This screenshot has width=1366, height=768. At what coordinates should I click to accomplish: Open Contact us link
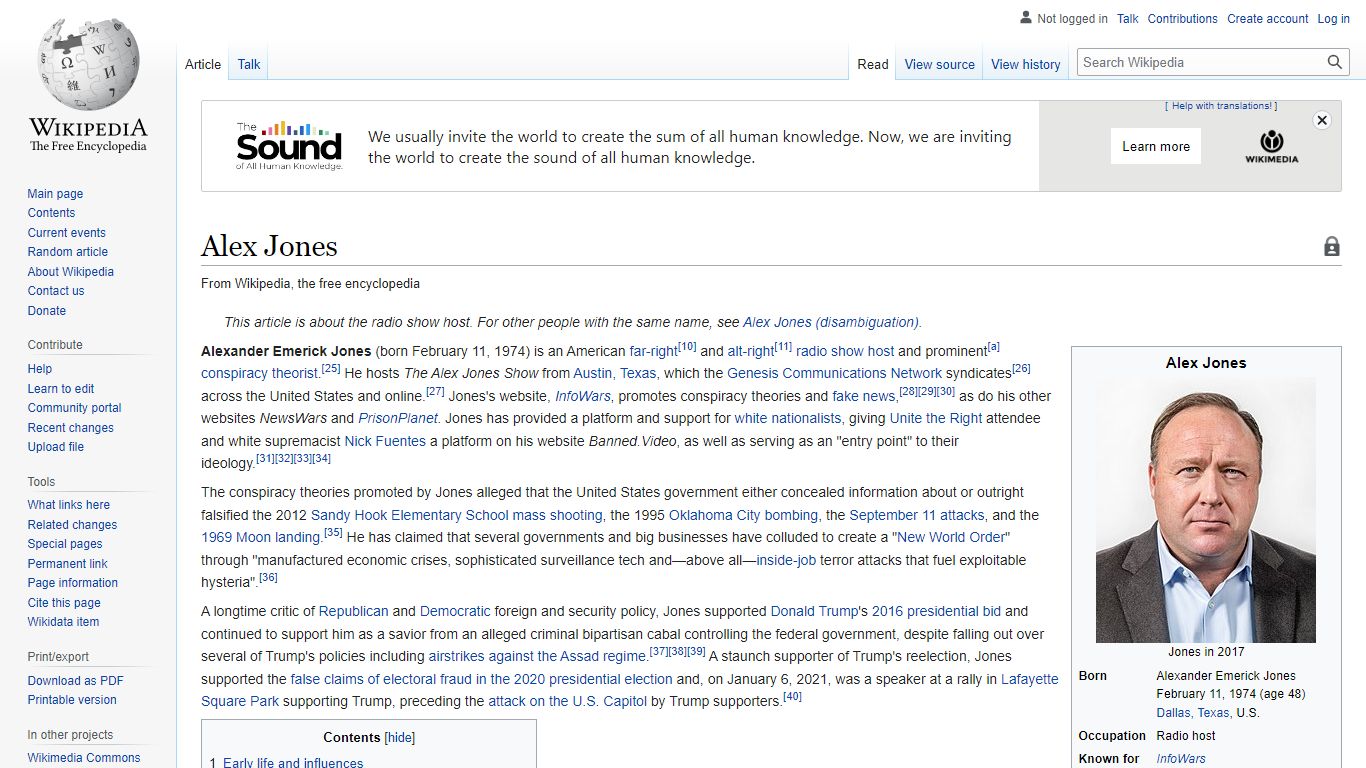[56, 291]
